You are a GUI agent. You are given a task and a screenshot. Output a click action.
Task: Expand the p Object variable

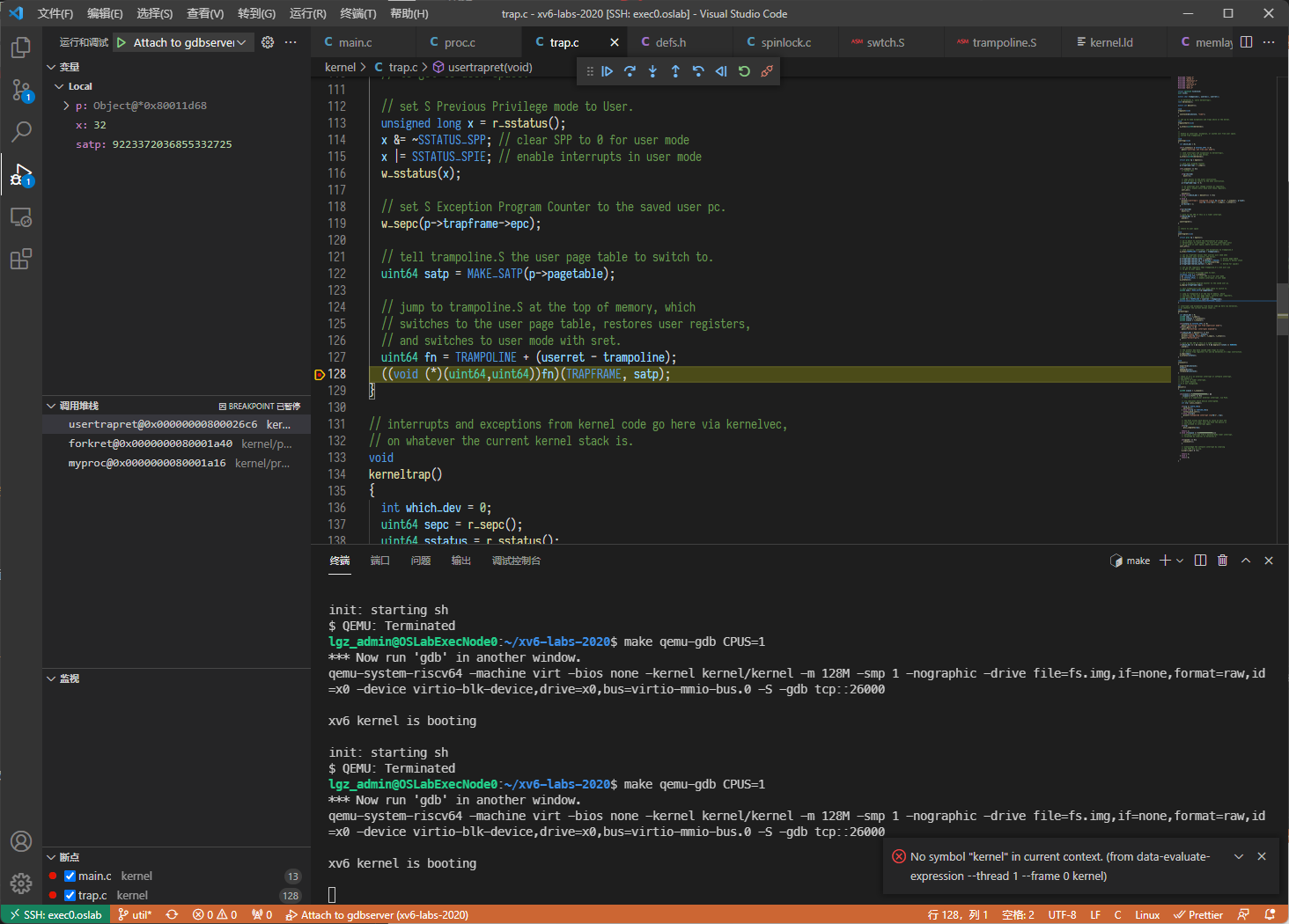point(66,106)
